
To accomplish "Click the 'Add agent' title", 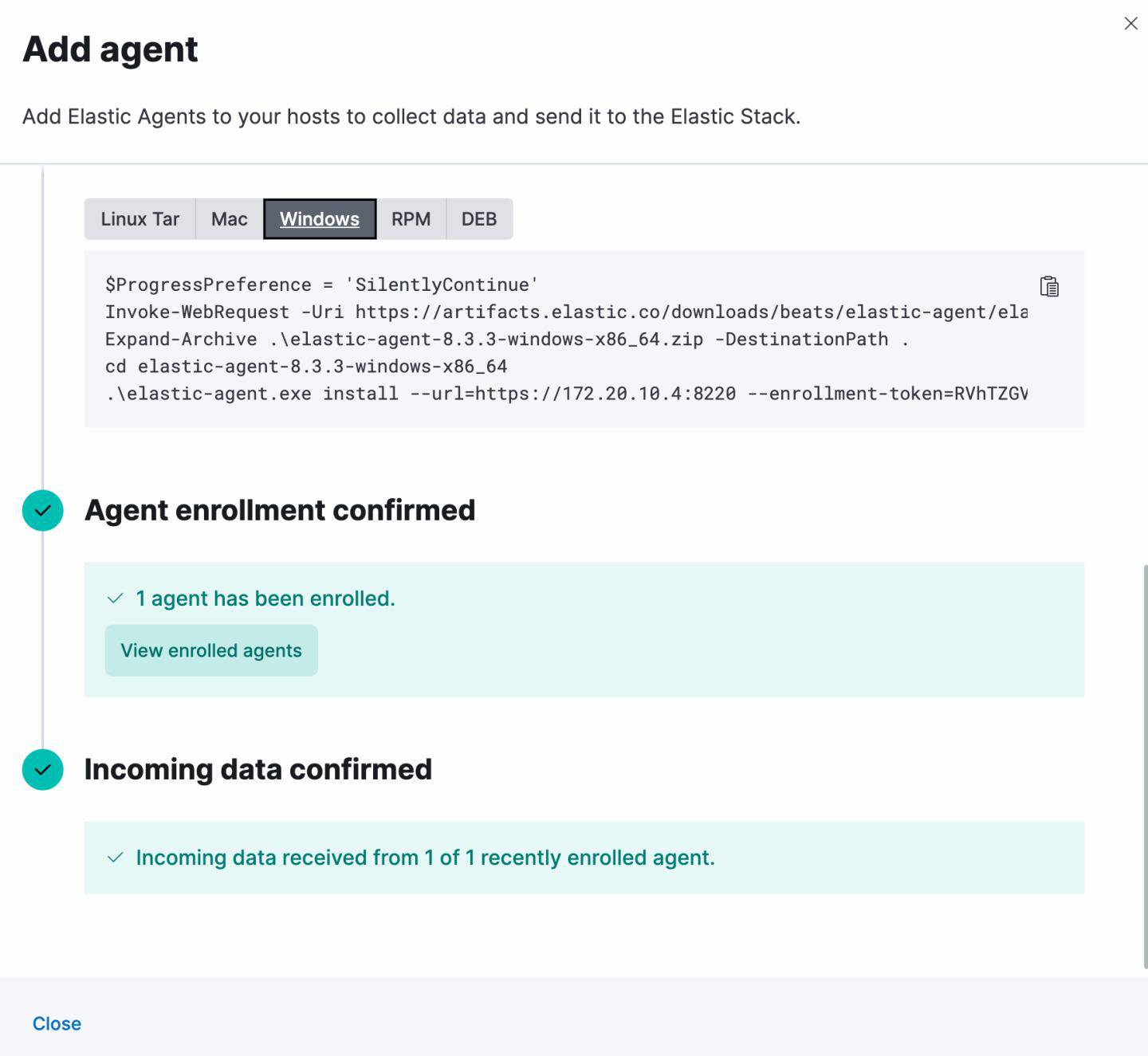I will (x=110, y=49).
